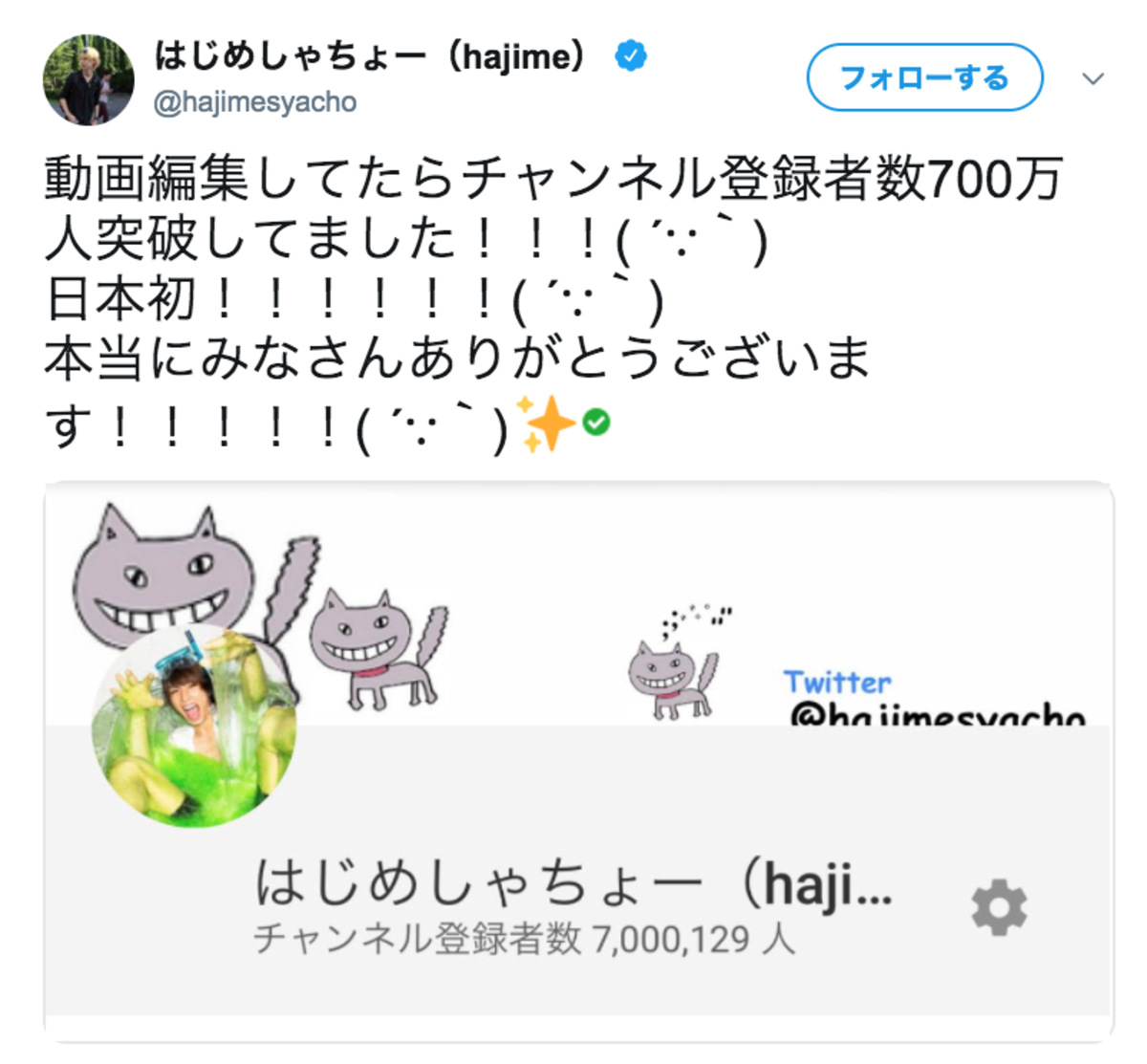
Task: Open the @hajimesyacho handle link
Action: pyautogui.click(x=255, y=102)
